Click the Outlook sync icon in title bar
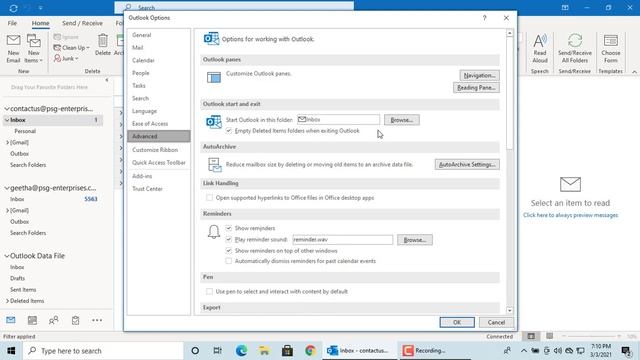Screen dimensions: 640x360 click(13, 8)
